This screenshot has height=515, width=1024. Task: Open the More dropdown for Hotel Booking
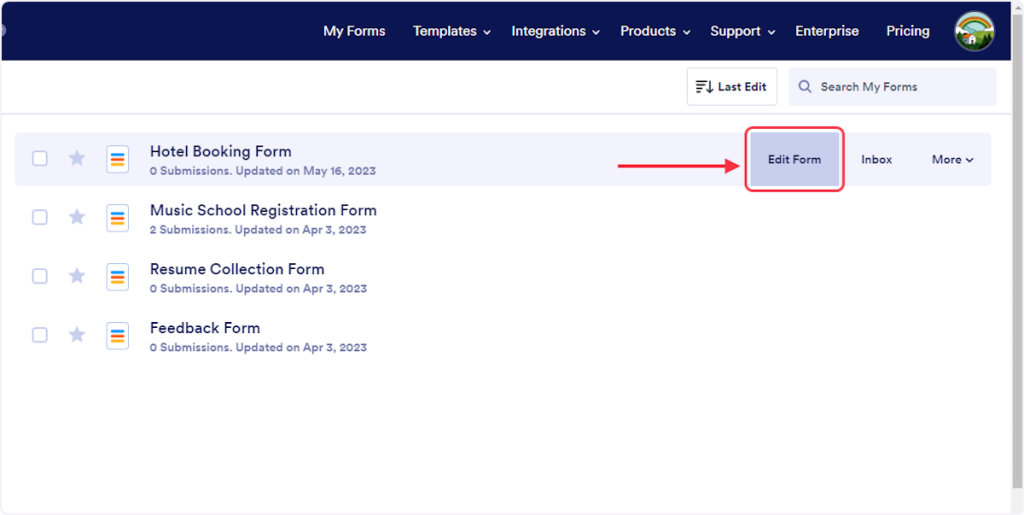tap(952, 159)
